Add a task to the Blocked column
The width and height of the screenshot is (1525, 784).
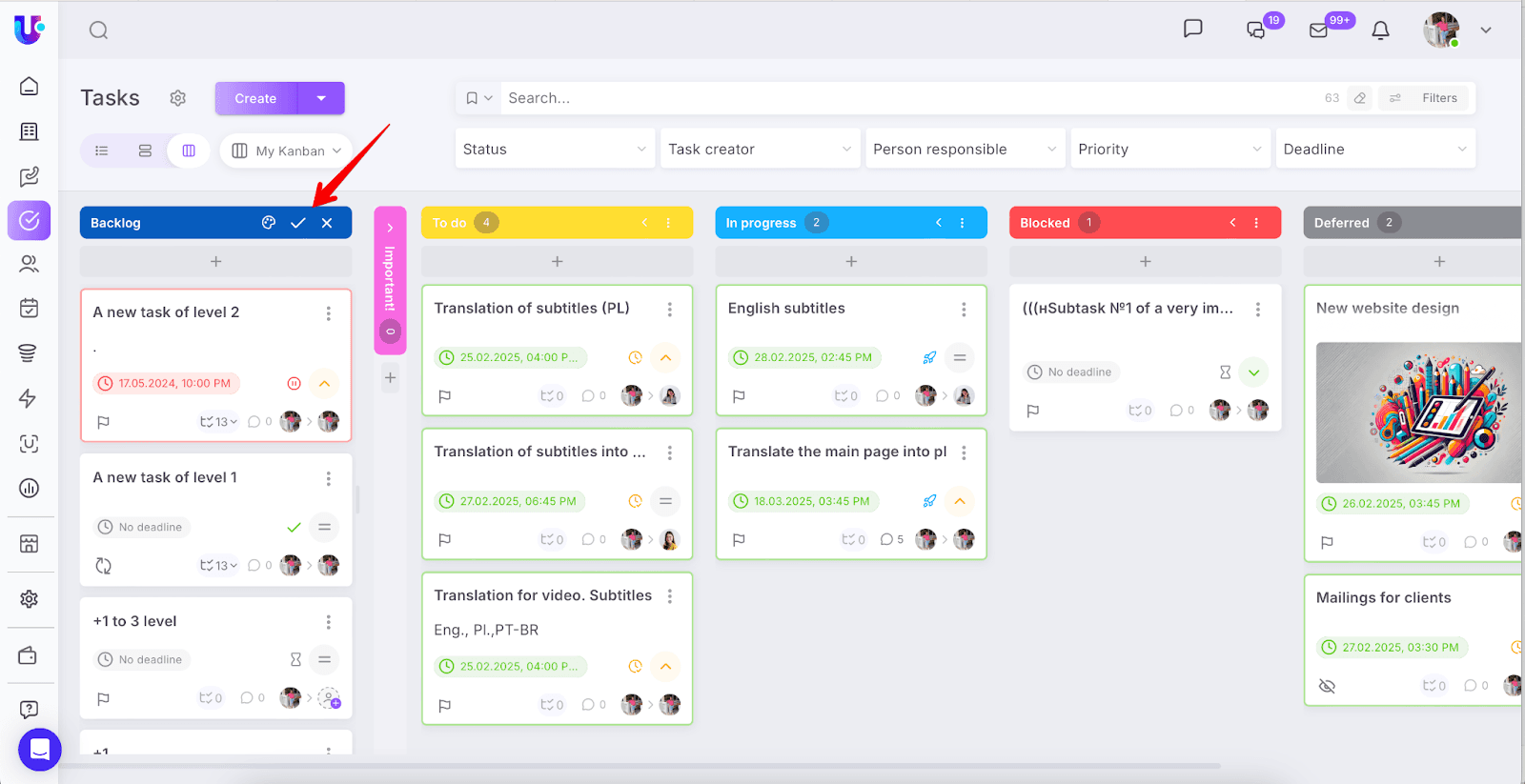[x=1146, y=261]
